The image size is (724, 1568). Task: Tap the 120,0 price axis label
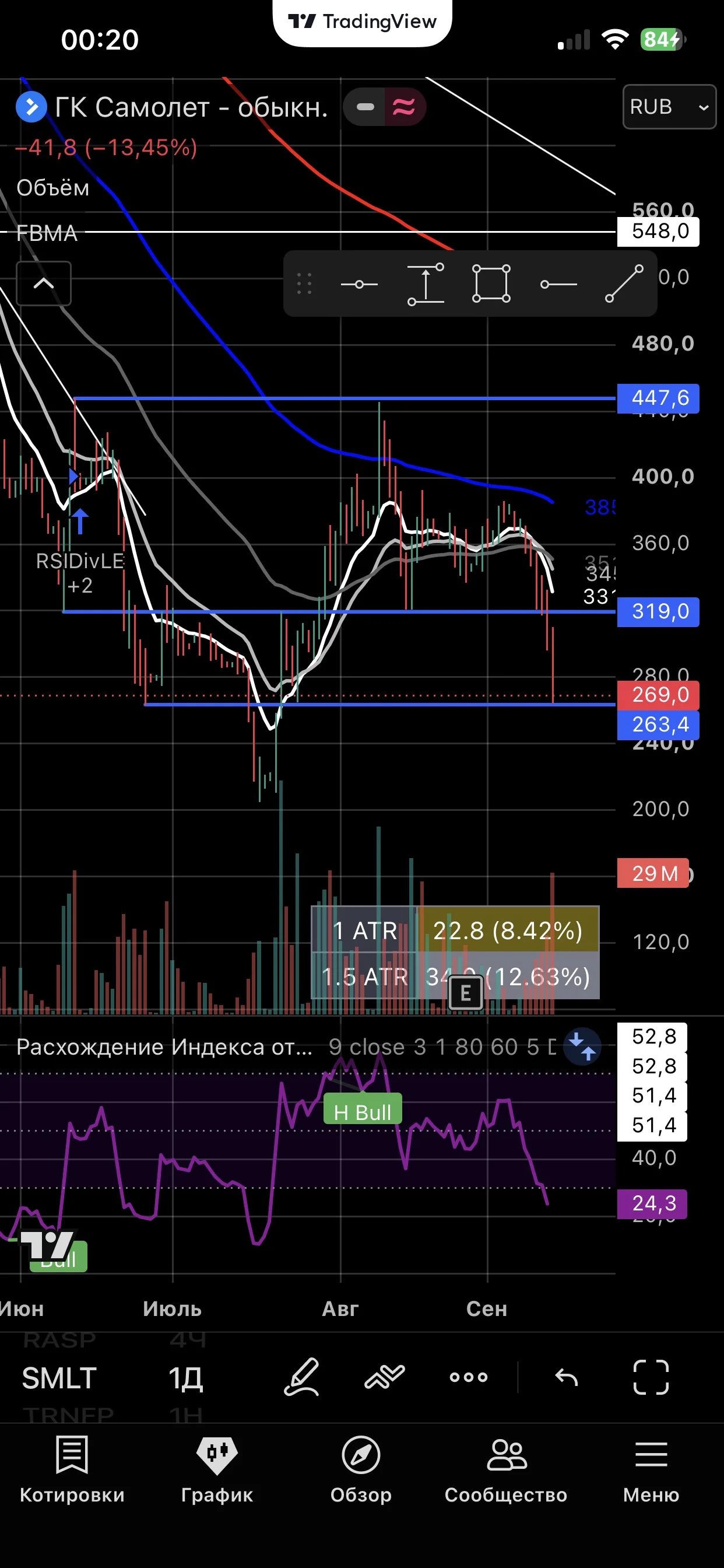[660, 942]
